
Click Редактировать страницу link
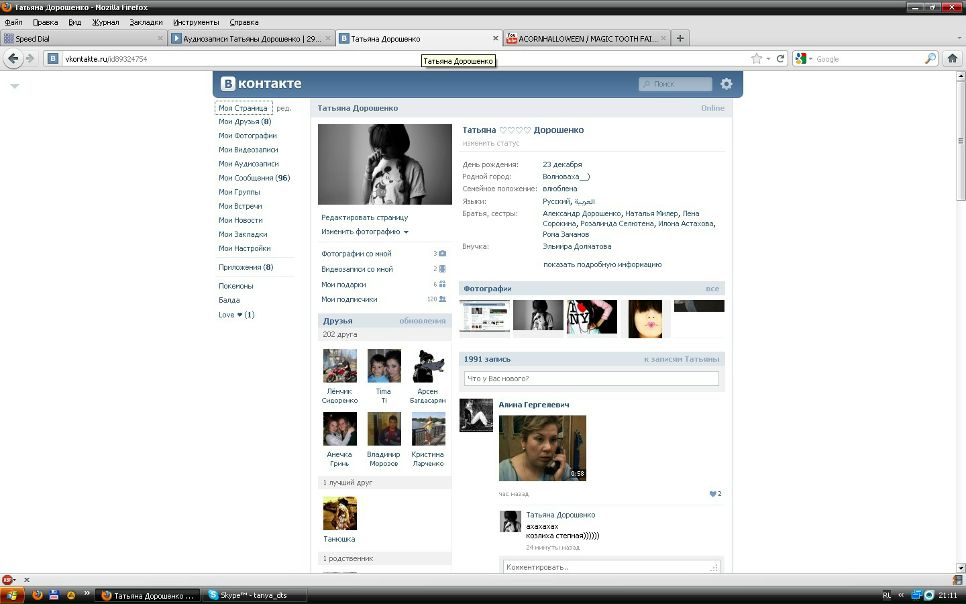coord(364,217)
